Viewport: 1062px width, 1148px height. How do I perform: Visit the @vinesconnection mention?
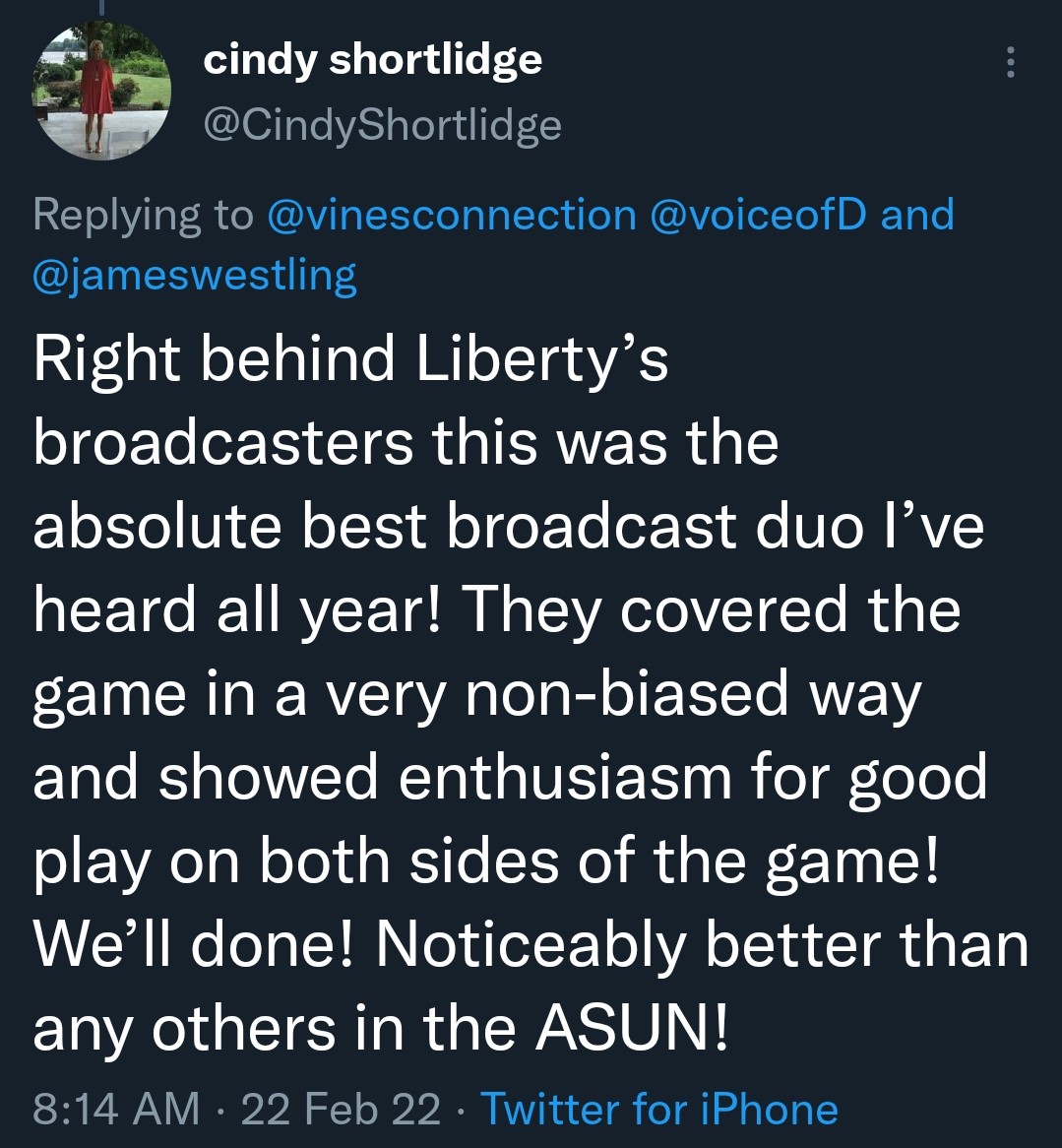(452, 214)
